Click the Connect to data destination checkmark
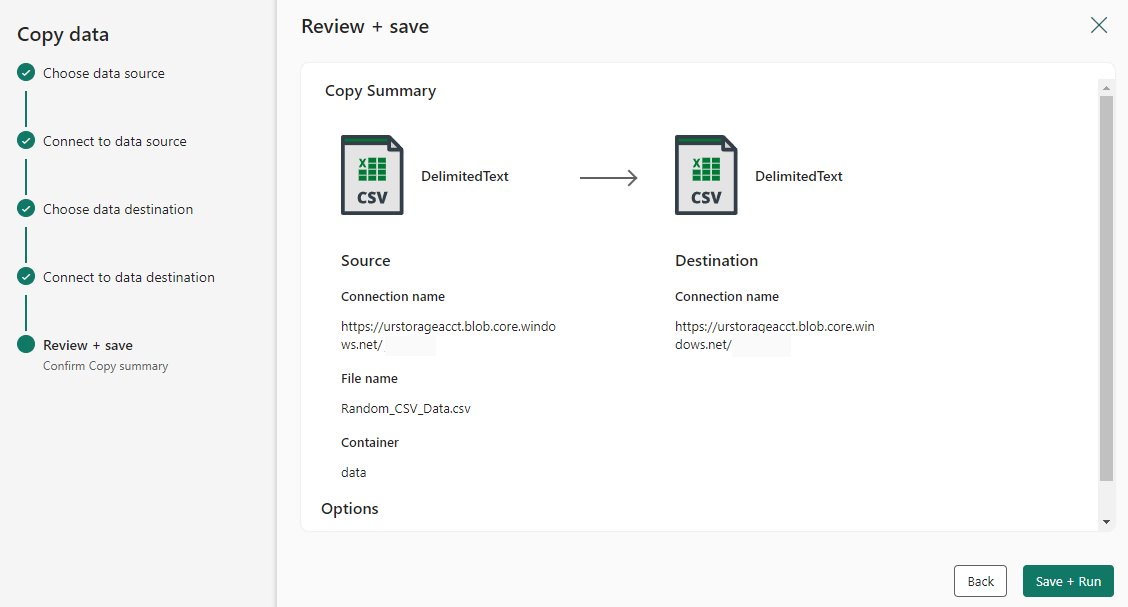Viewport: 1128px width, 607px height. (26, 277)
